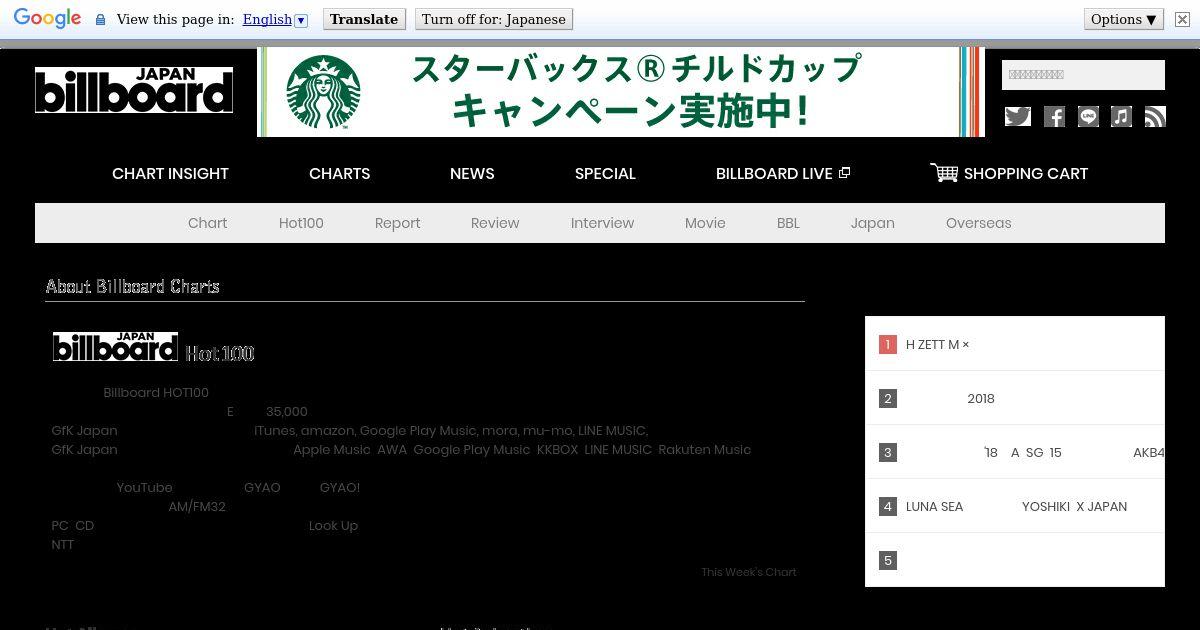1200x630 pixels.
Task: Click the 'YouTube' text in description
Action: pyautogui.click(x=144, y=487)
